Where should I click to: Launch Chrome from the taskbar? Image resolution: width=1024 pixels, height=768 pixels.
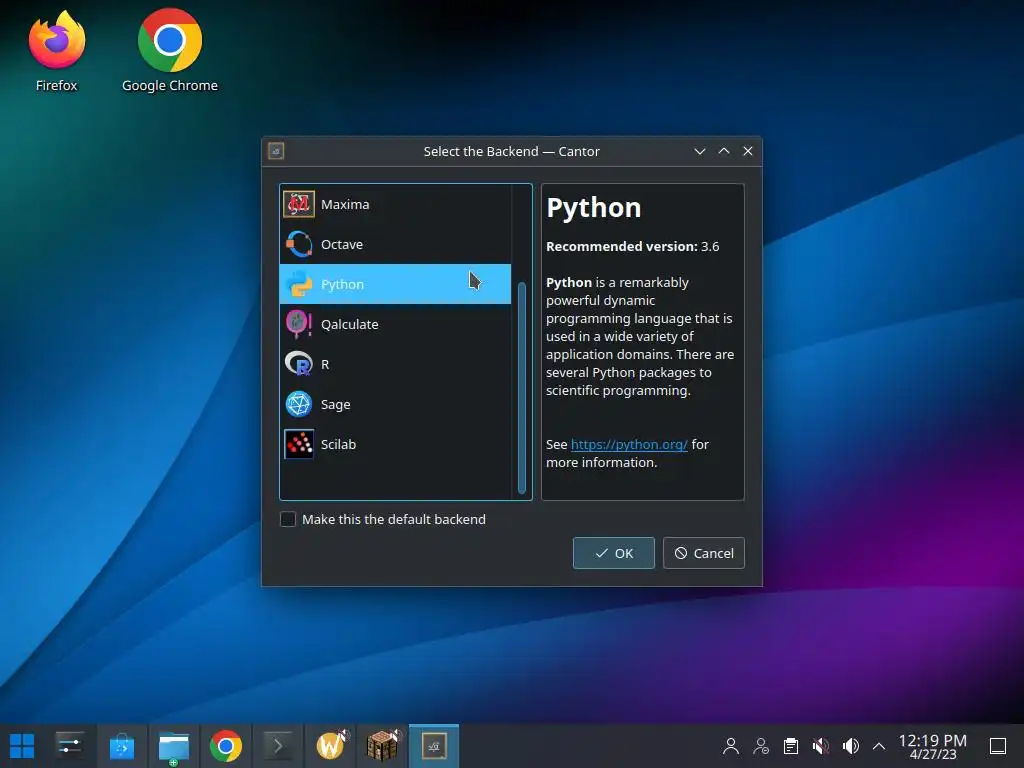coord(225,746)
